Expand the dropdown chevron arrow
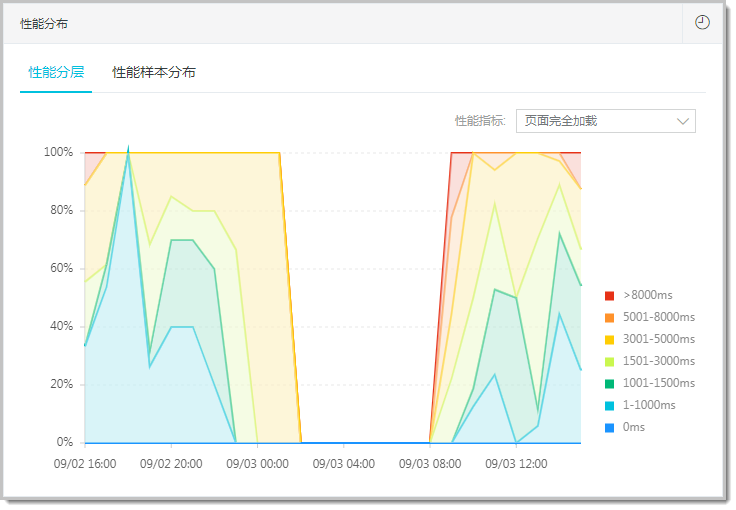The image size is (736, 510). click(682, 122)
